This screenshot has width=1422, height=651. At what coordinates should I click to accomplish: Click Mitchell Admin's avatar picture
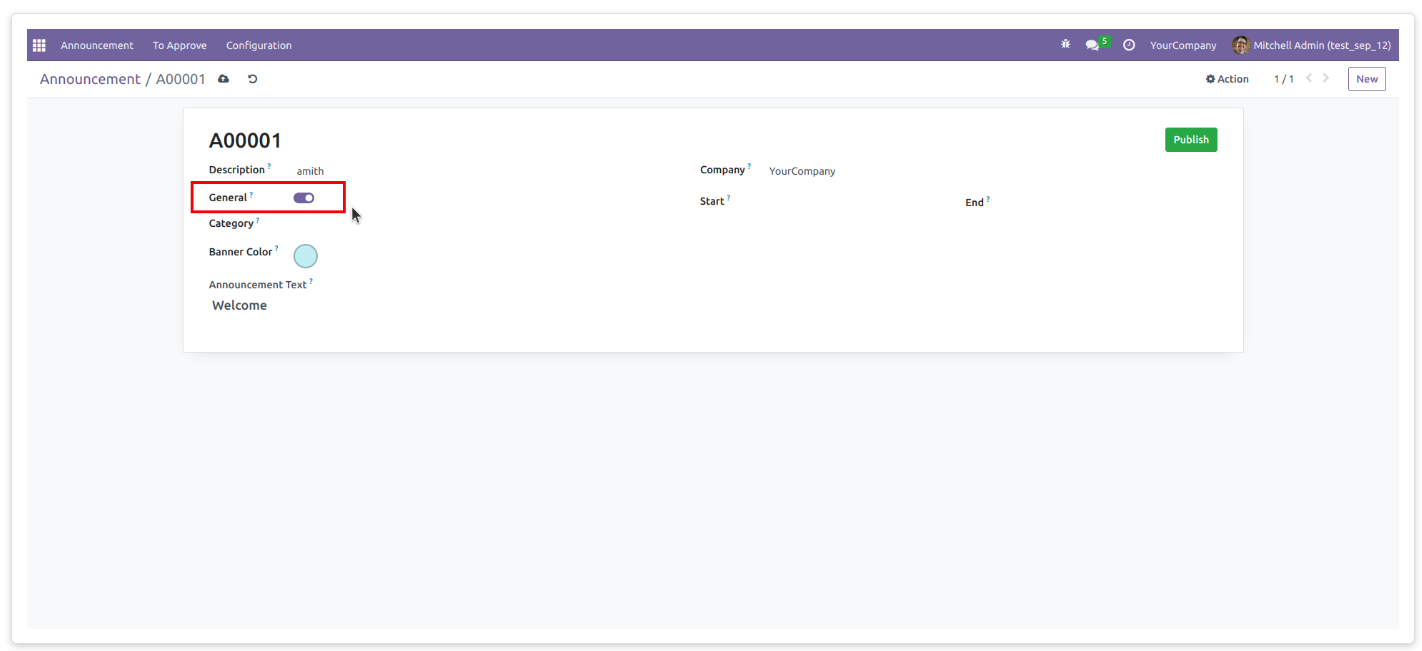pos(1241,45)
